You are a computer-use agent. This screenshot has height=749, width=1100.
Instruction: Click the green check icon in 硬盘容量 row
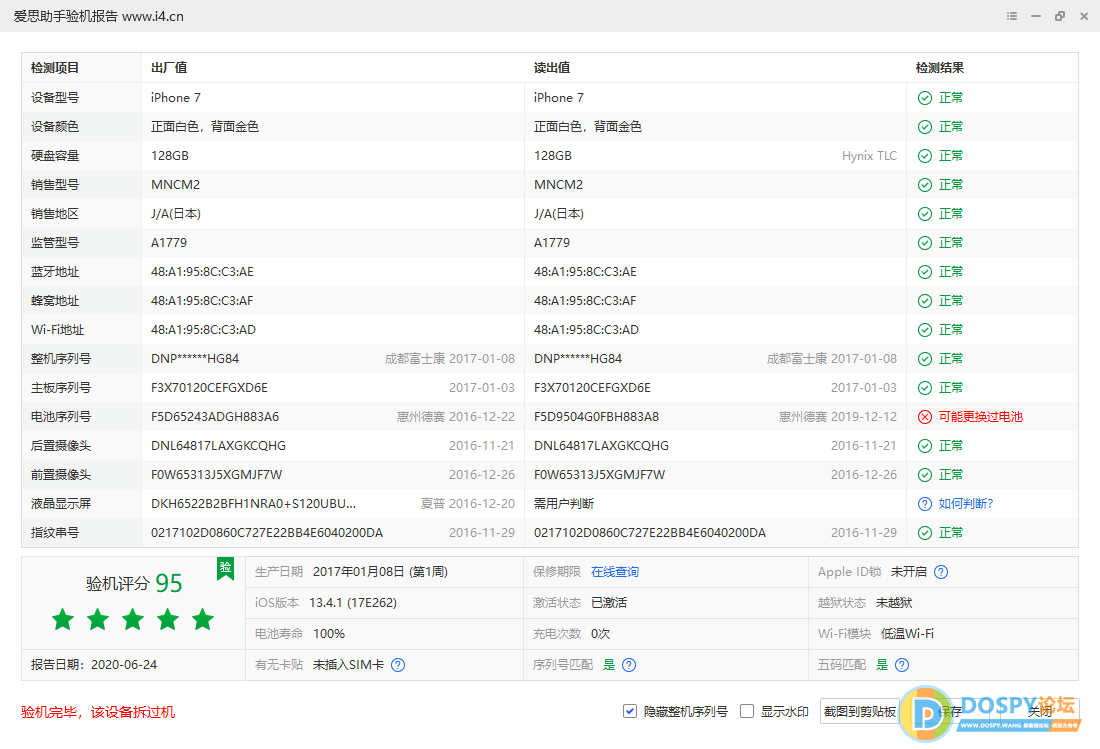(x=925, y=156)
